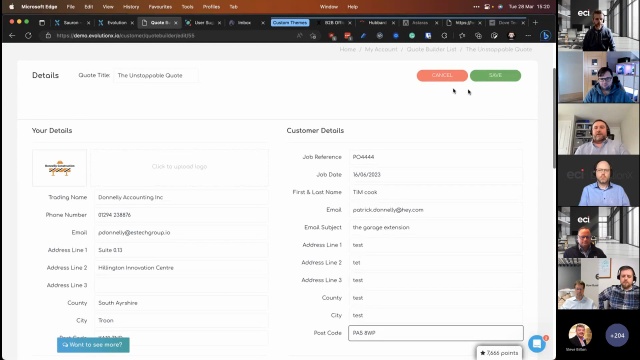The height and width of the screenshot is (360, 640).
Task: Click the 'Click to upload logo' area
Action: click(179, 167)
